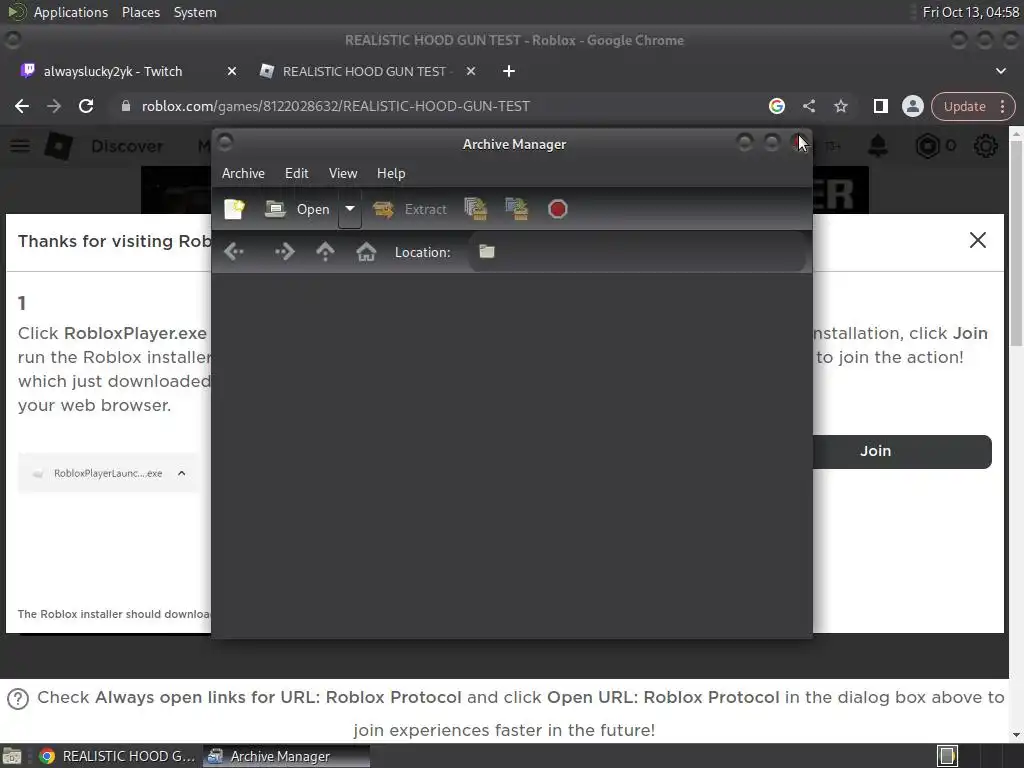Click the Extract toolbar button
The image size is (1024, 768).
(410, 209)
